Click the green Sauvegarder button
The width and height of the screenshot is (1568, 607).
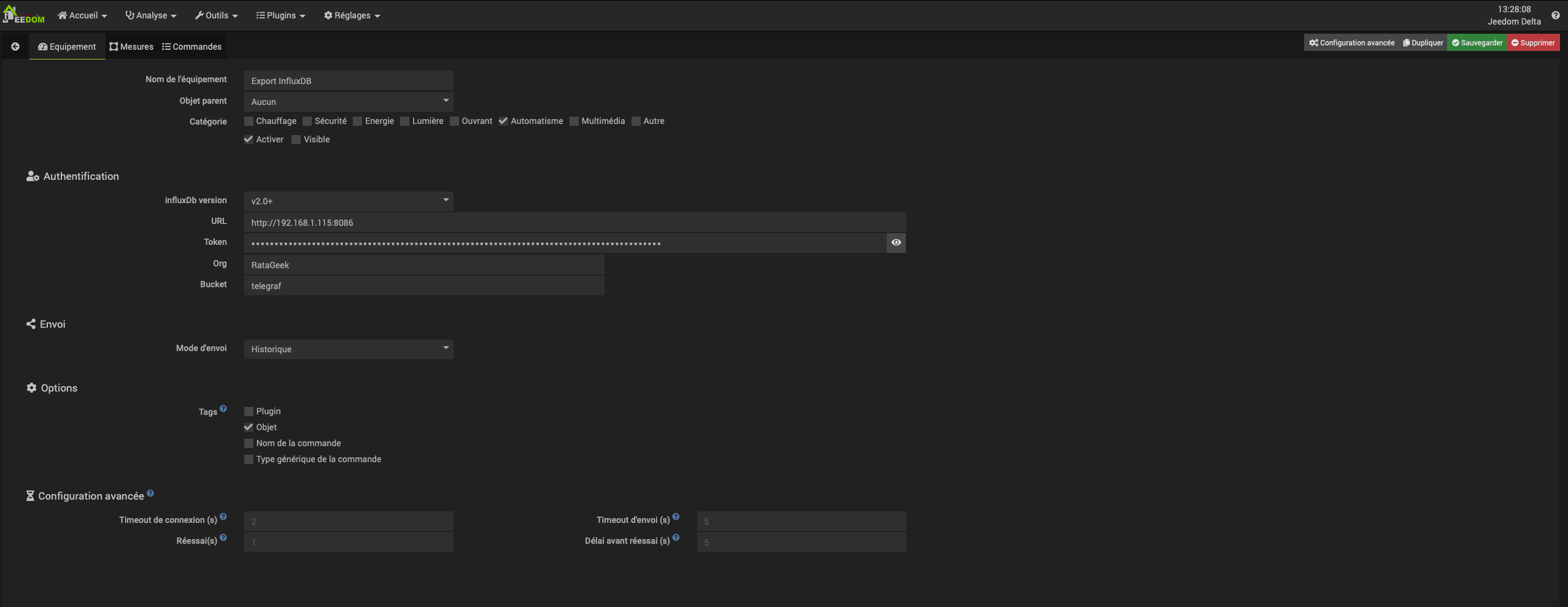pos(1477,43)
